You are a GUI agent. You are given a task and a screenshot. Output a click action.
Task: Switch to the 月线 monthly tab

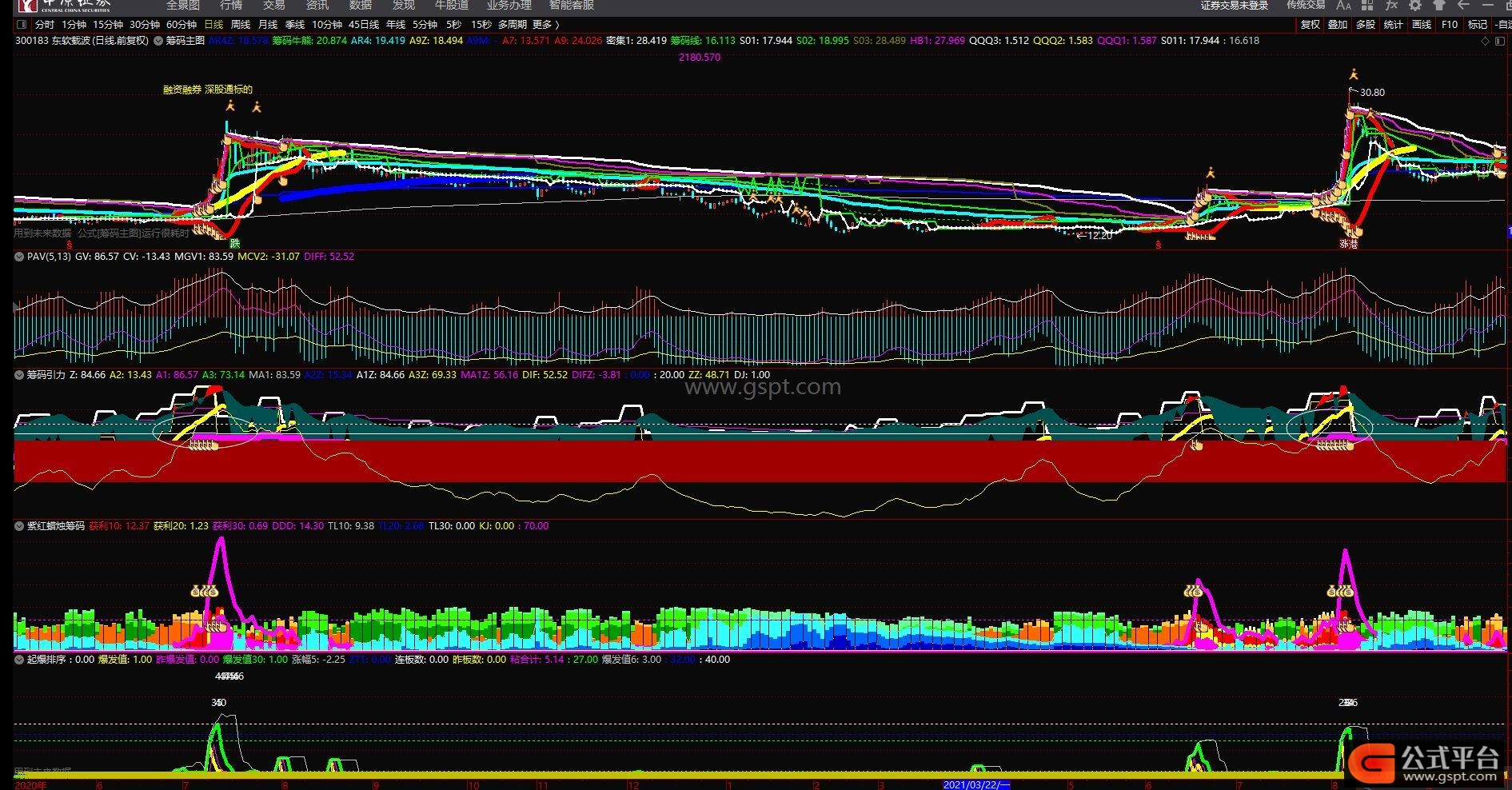click(268, 25)
